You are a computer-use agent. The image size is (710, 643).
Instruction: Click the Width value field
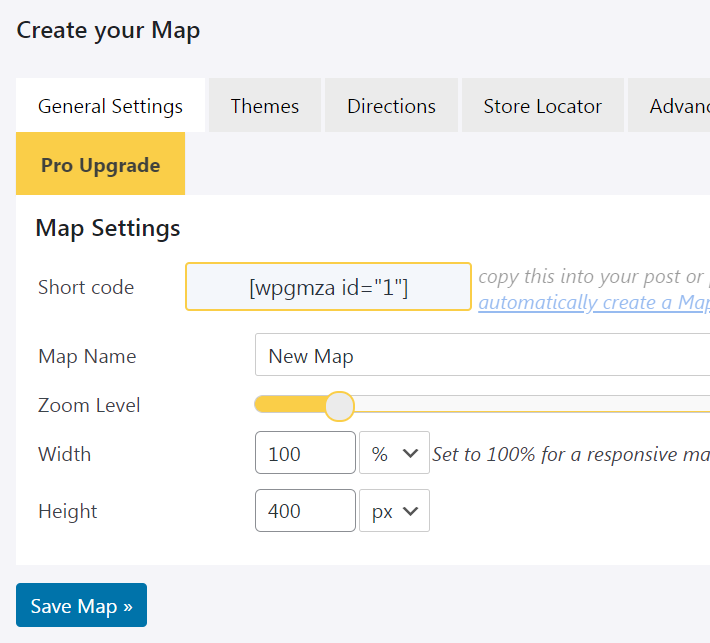pyautogui.click(x=305, y=452)
